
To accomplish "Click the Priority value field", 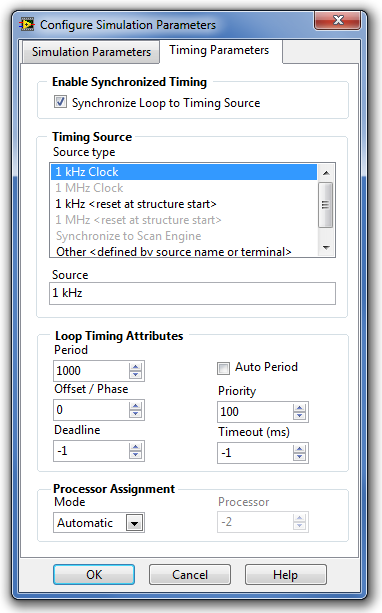I will [255, 412].
